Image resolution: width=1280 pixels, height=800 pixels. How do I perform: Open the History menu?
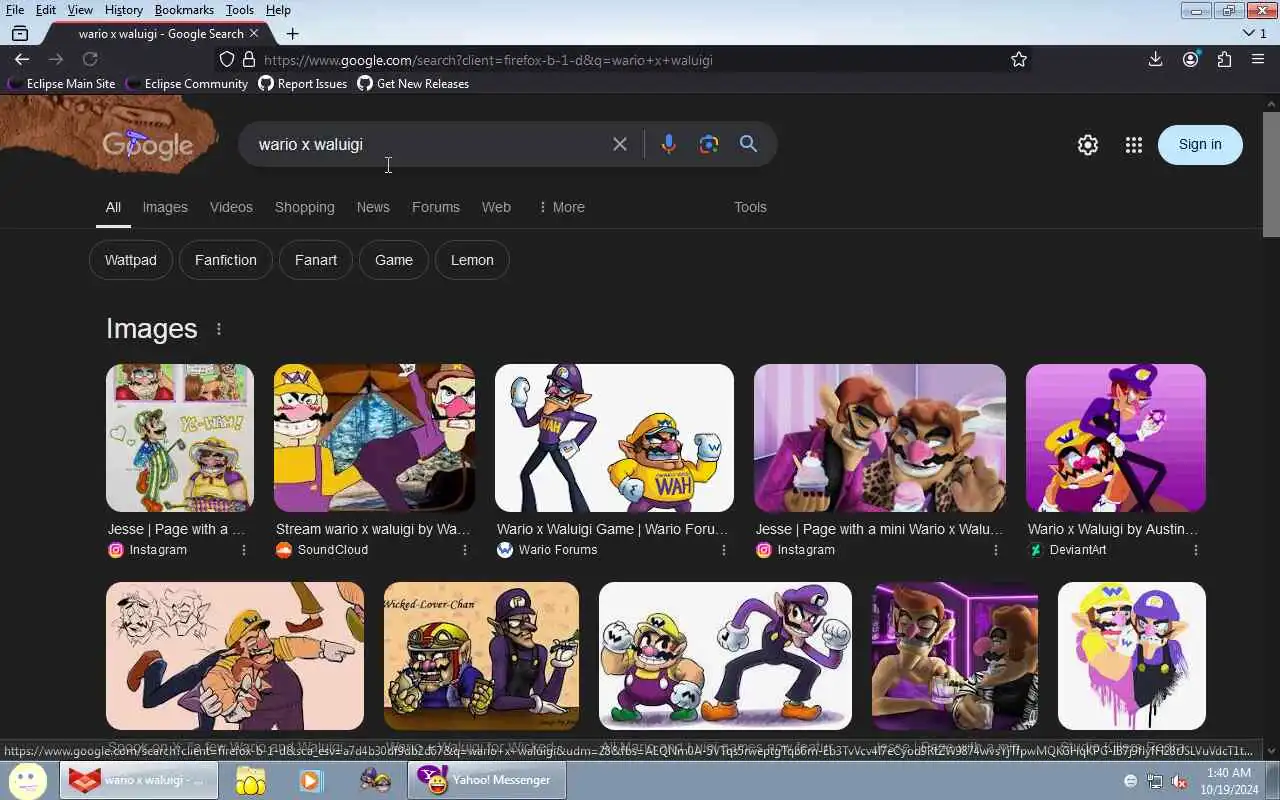point(123,10)
